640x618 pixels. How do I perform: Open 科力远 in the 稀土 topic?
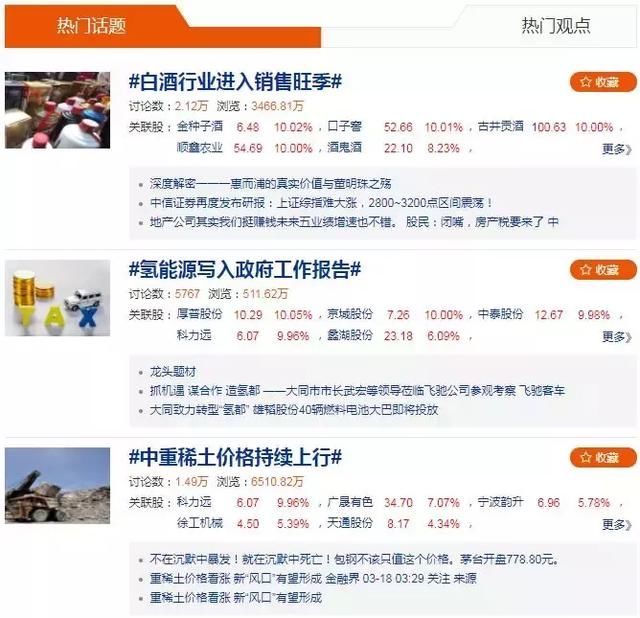(x=194, y=502)
